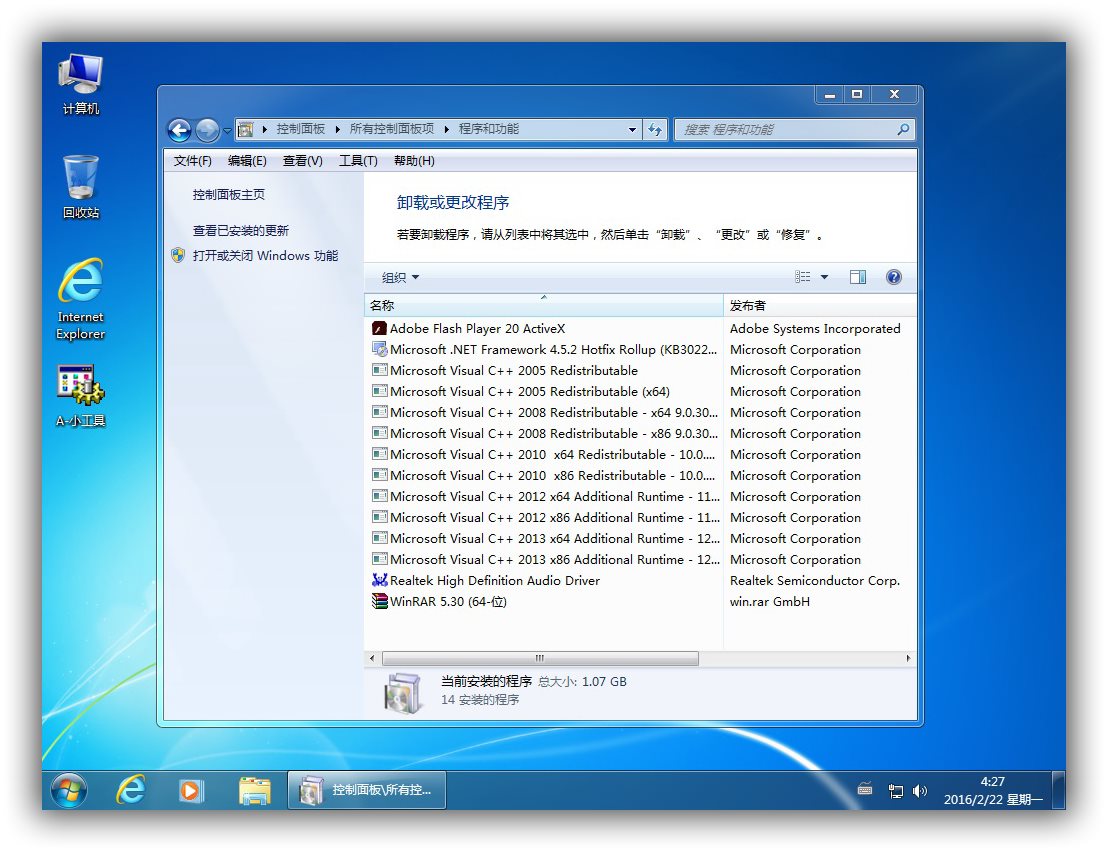
Task: Click the blue help question mark icon
Action: 894,277
